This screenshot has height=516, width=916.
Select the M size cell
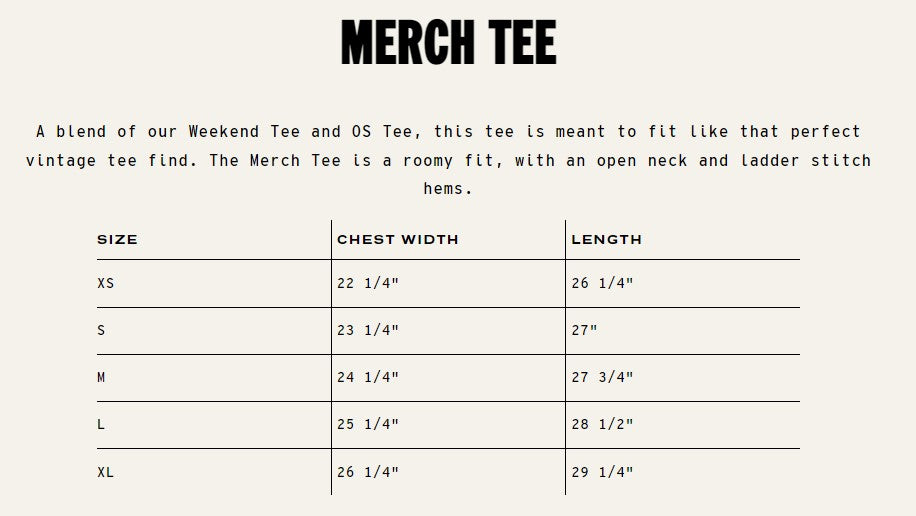102,377
